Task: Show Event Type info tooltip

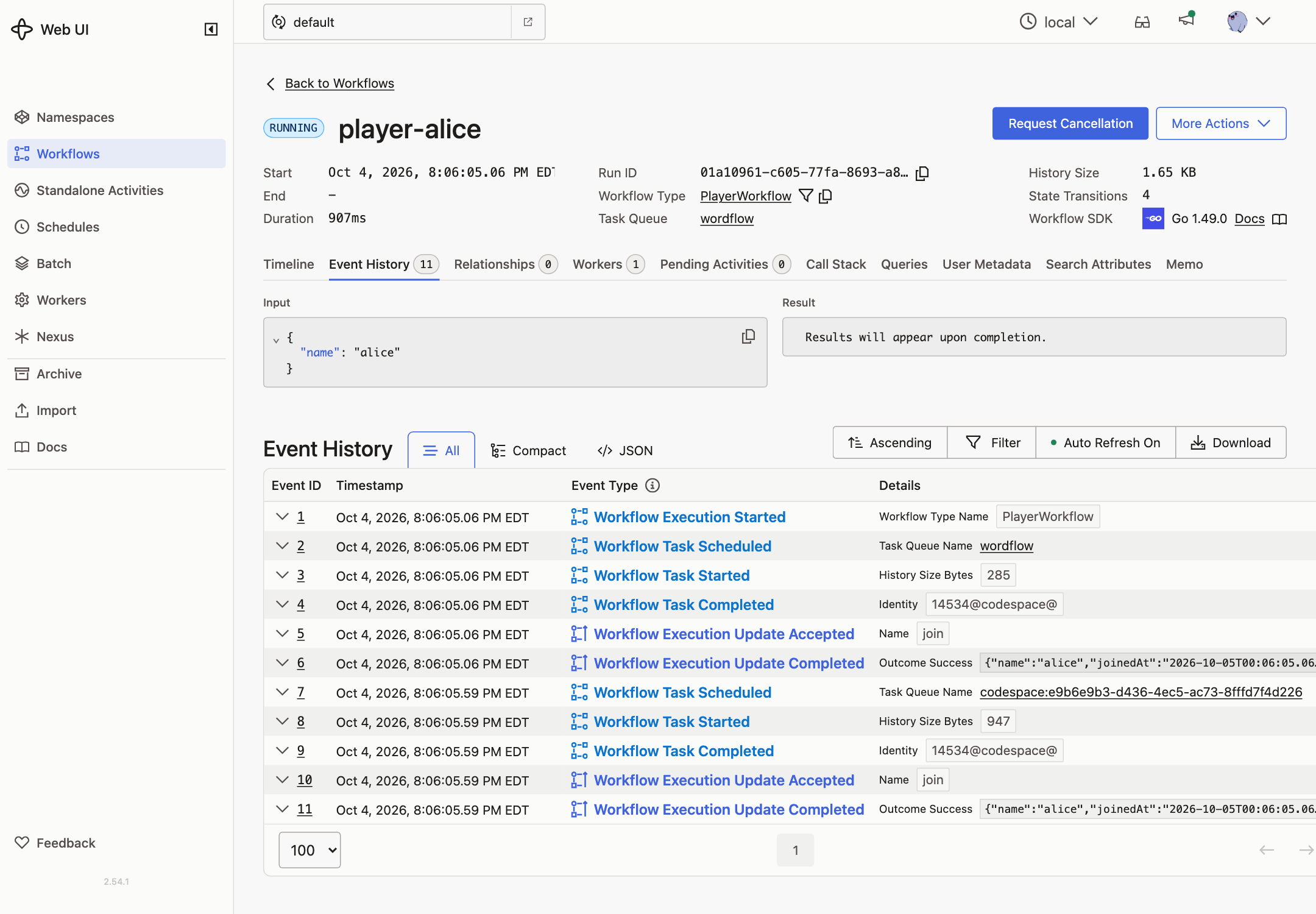Action: 653,485
